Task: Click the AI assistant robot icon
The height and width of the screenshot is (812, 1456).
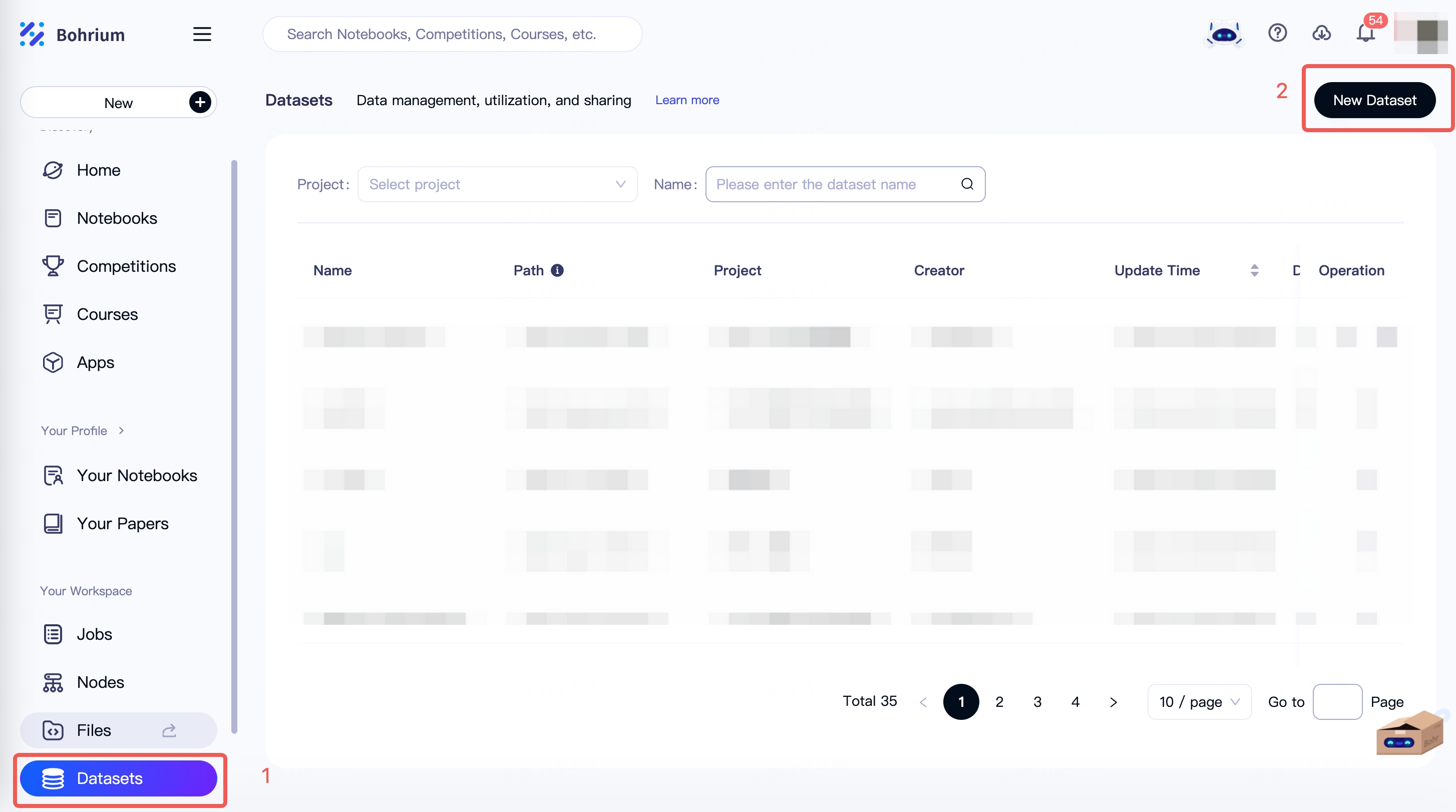Action: coord(1225,33)
